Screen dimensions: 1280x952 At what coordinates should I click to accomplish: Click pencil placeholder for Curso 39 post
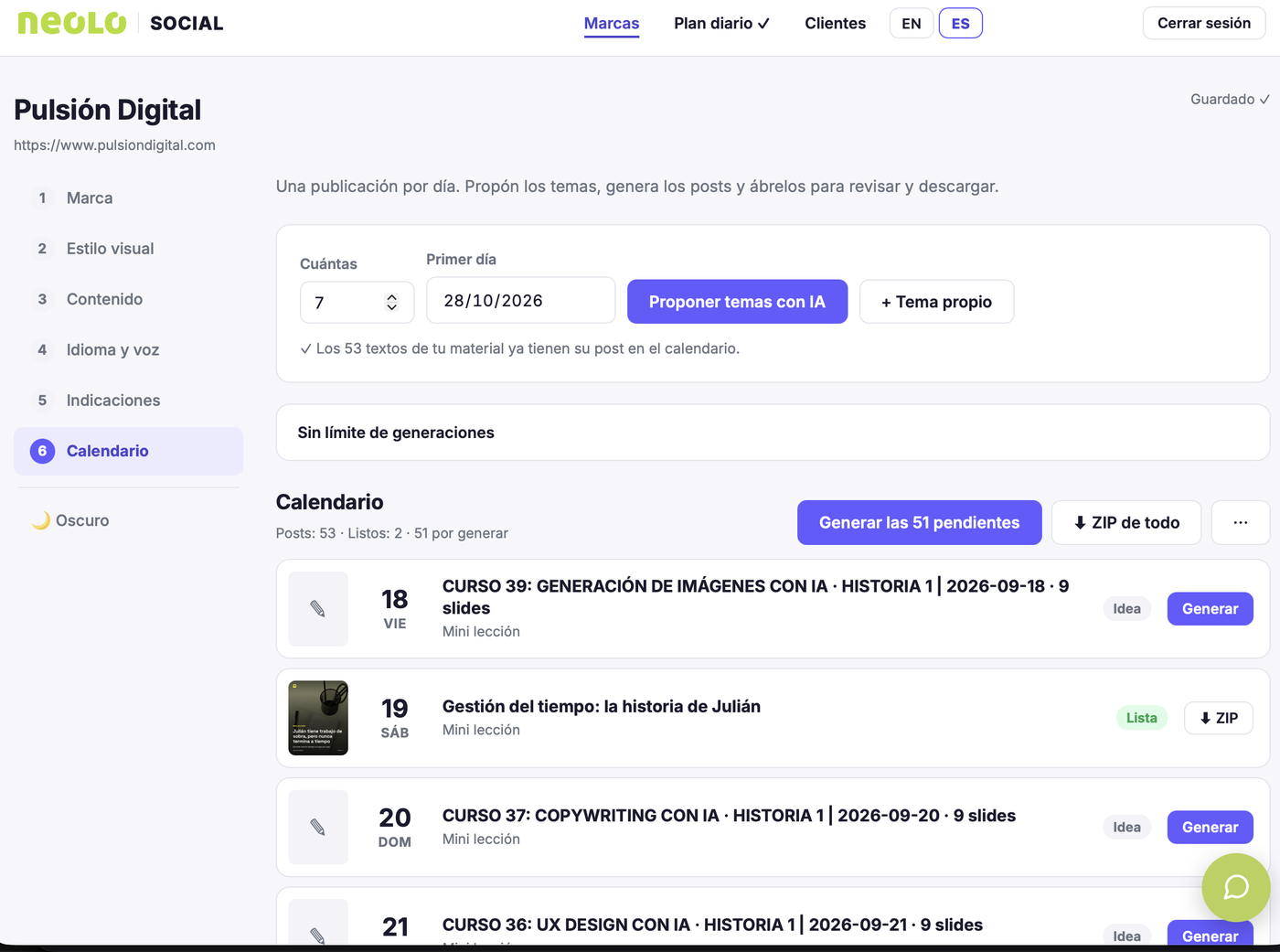click(x=318, y=609)
